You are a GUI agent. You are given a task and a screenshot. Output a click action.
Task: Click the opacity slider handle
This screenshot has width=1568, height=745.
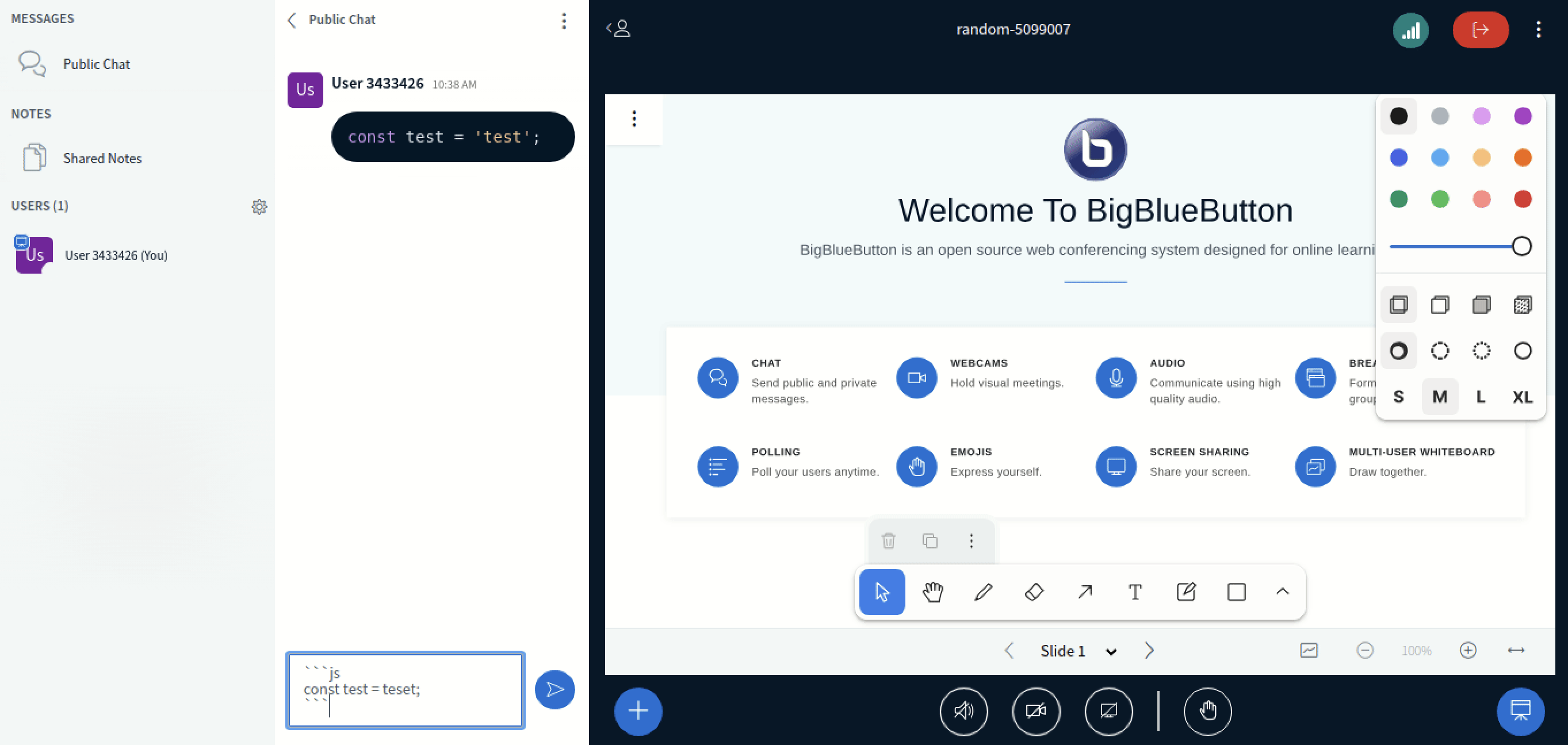coord(1521,246)
